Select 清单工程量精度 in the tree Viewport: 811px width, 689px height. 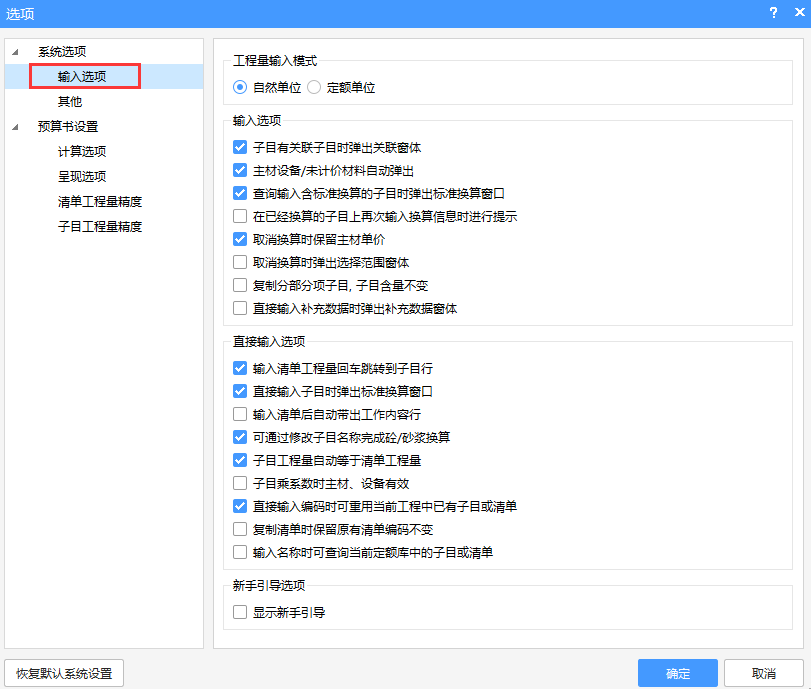(100, 202)
